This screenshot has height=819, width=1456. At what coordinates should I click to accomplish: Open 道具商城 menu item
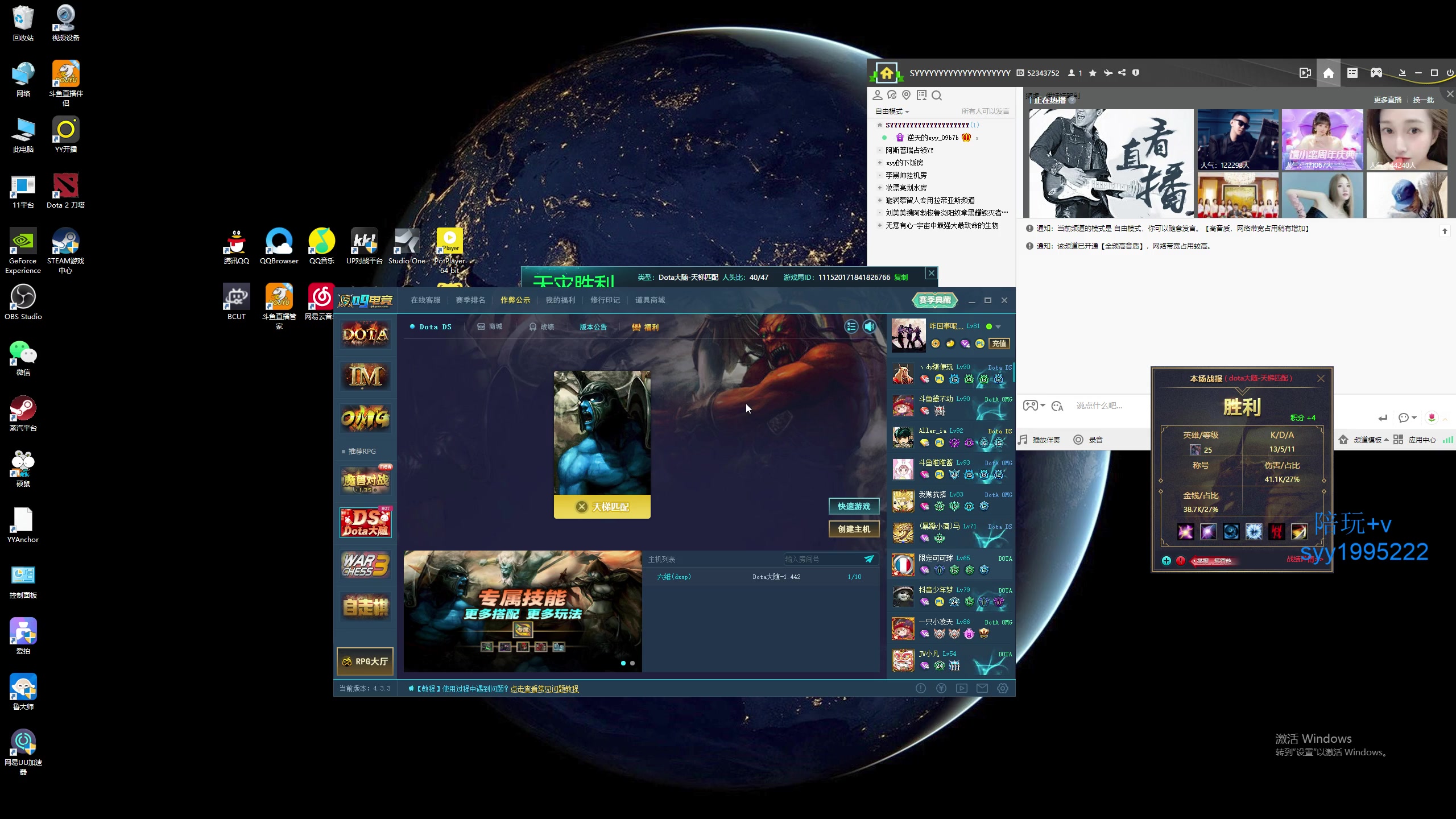pyautogui.click(x=650, y=300)
